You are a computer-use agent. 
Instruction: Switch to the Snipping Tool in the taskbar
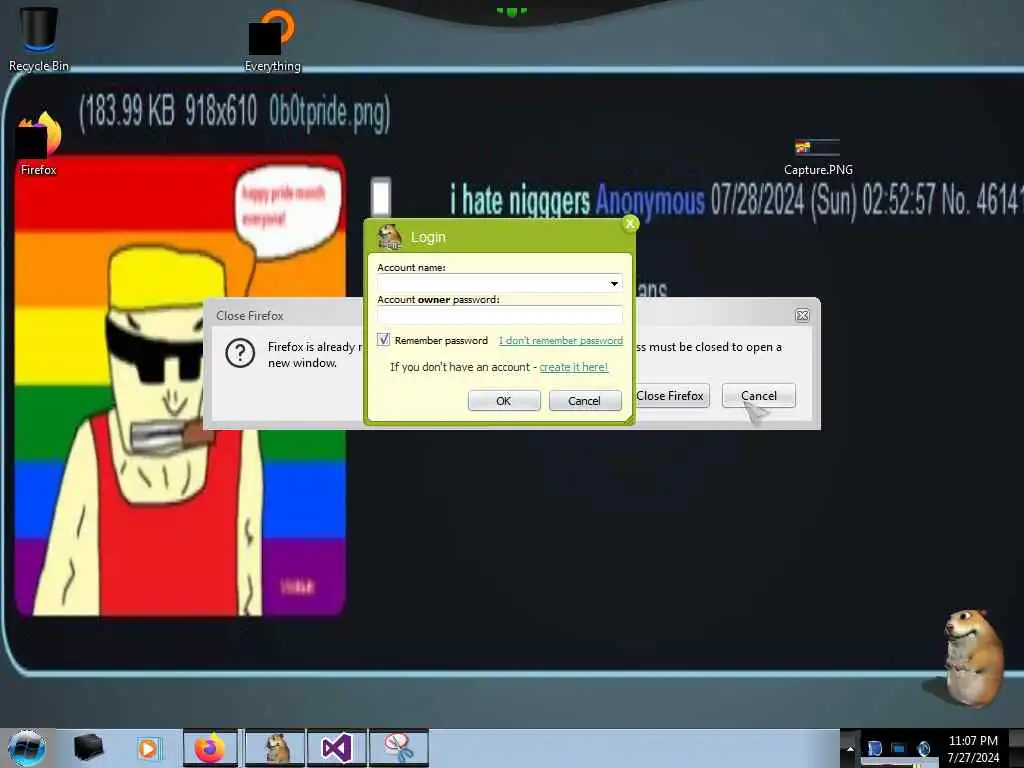pos(399,748)
